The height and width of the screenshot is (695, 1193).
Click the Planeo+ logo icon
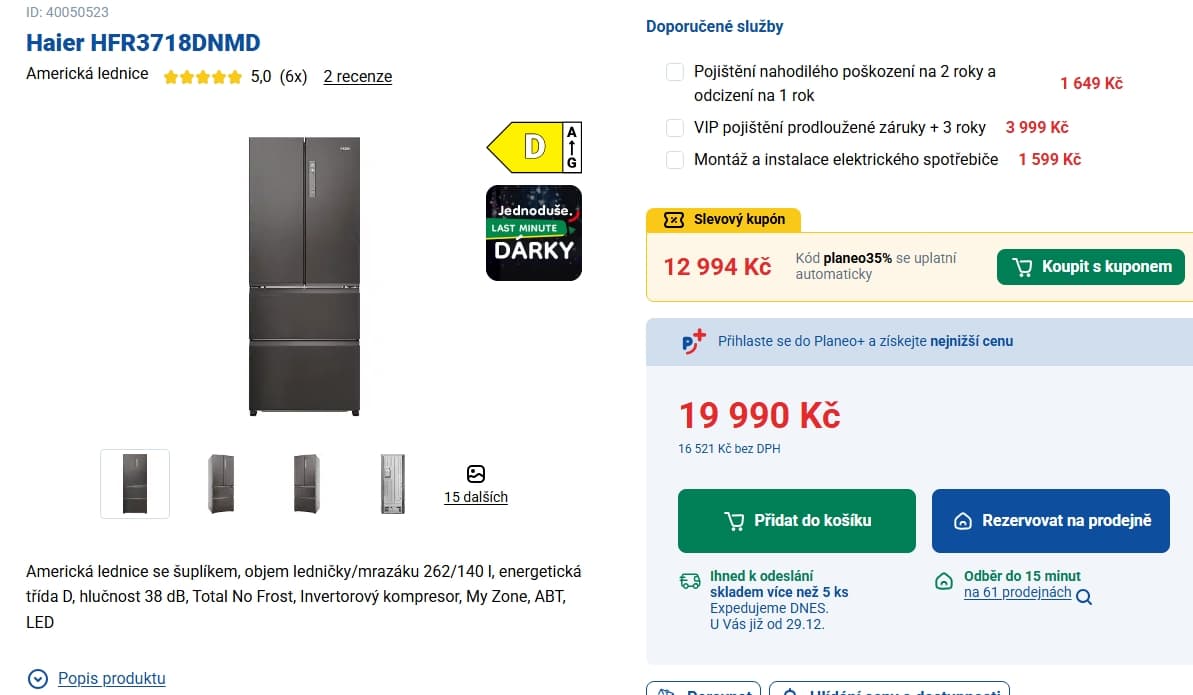click(x=689, y=341)
